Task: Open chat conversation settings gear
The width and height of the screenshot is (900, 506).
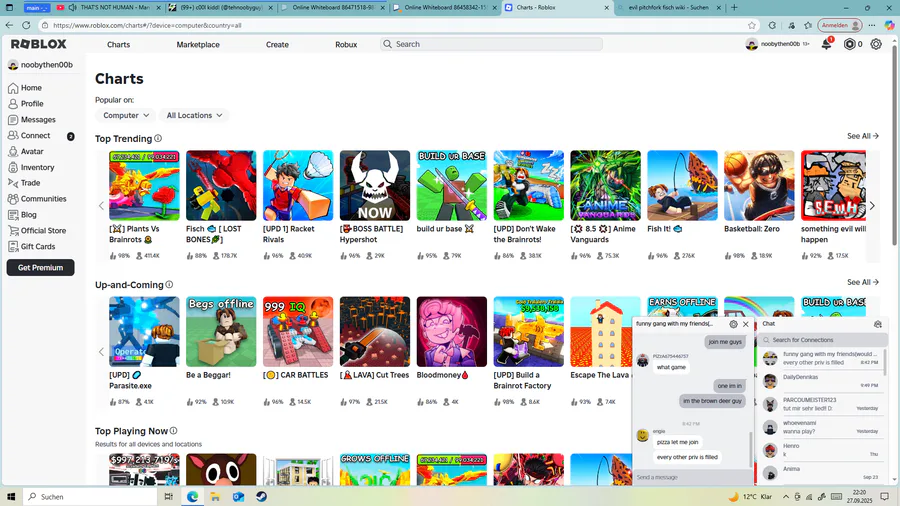Action: 734,324
